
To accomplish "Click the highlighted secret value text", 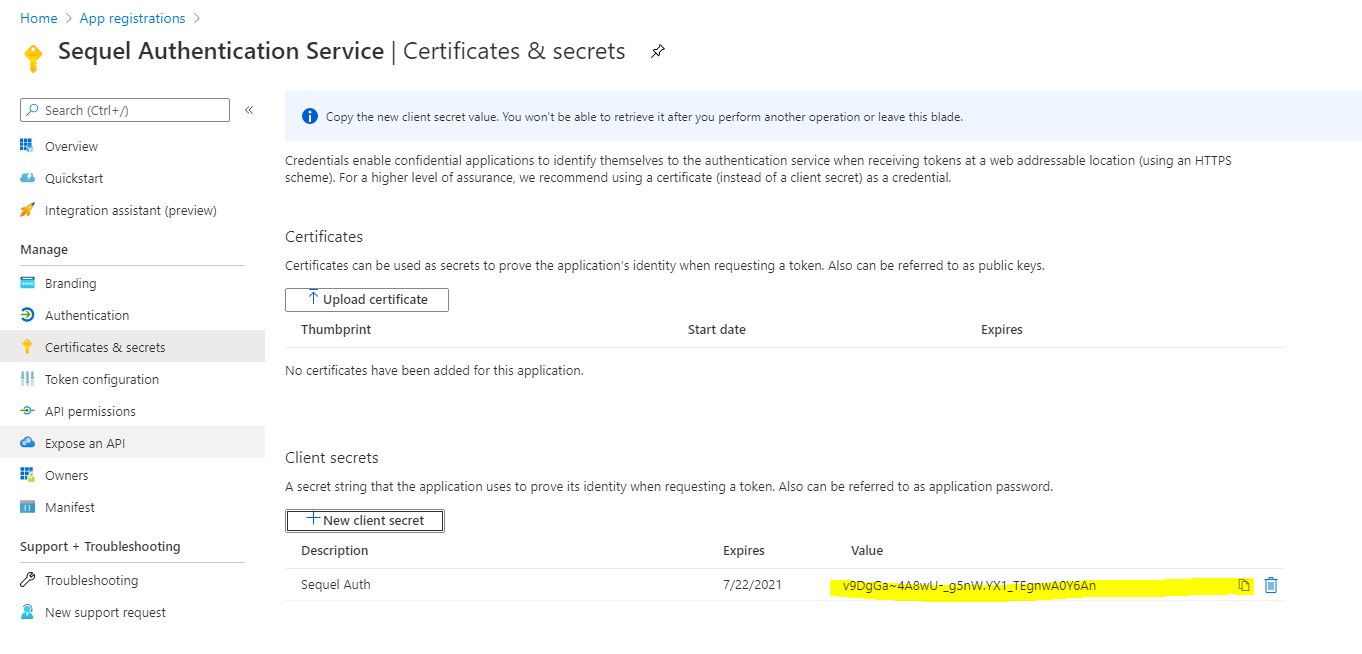I will click(x=969, y=585).
